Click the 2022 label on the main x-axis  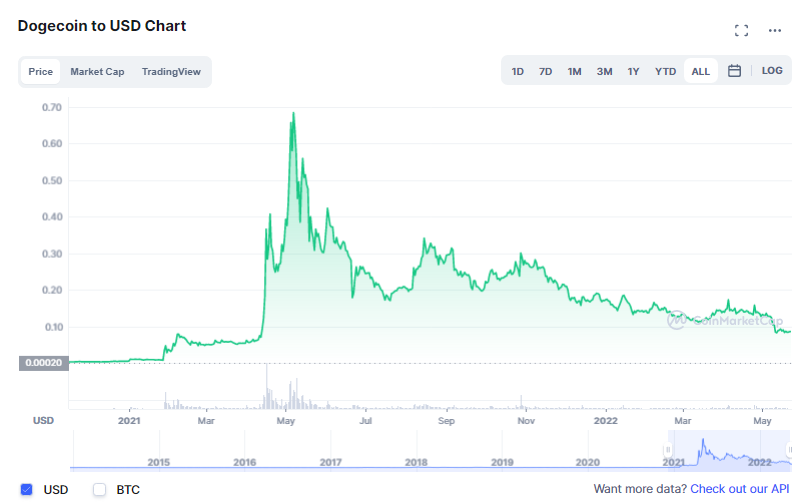[x=606, y=421]
